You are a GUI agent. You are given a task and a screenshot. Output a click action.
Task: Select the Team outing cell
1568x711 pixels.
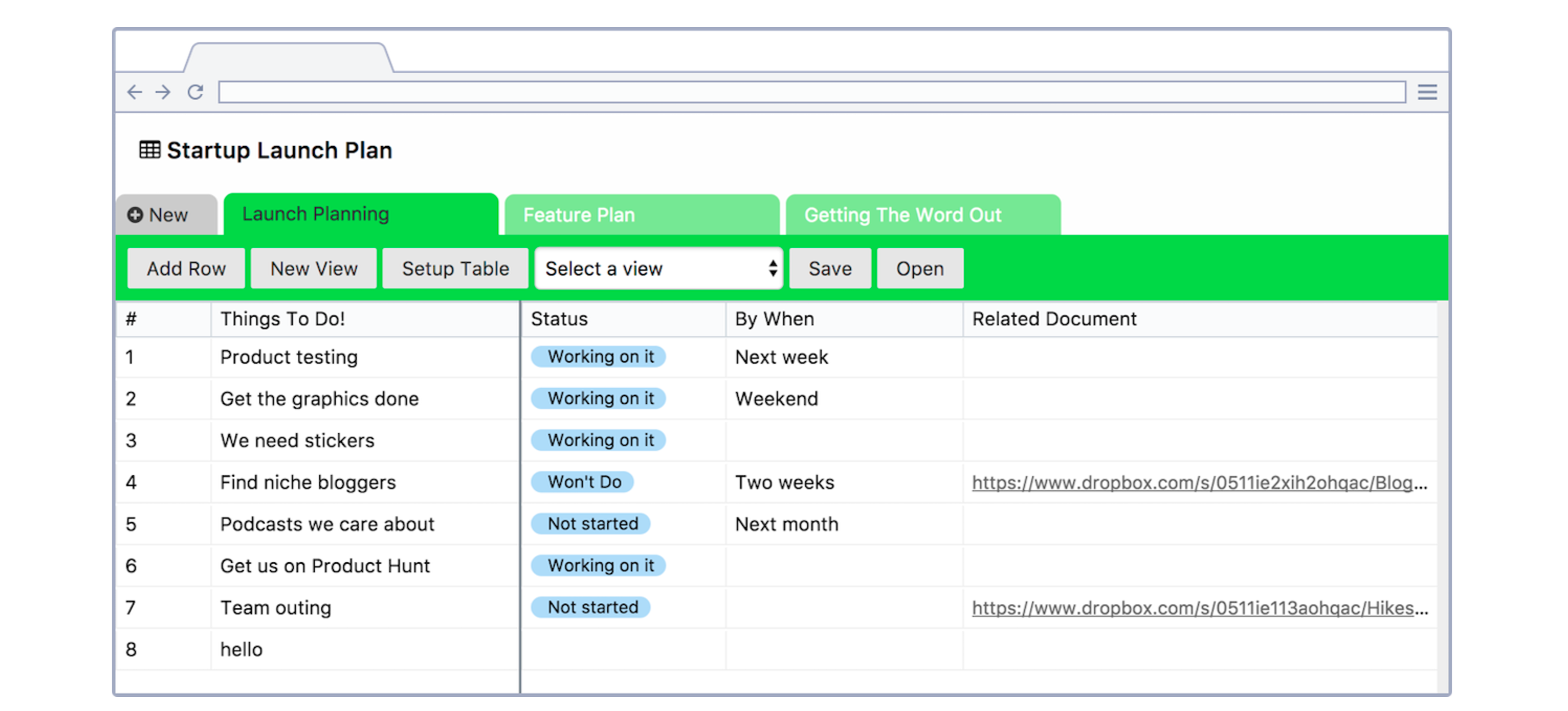[x=365, y=608]
